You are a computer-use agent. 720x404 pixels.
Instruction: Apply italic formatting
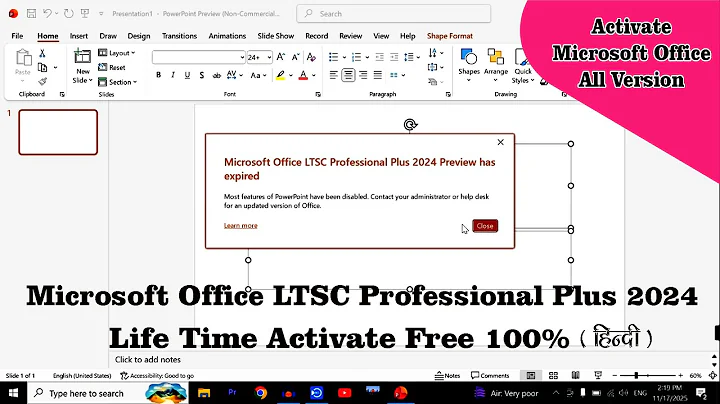tap(173, 75)
